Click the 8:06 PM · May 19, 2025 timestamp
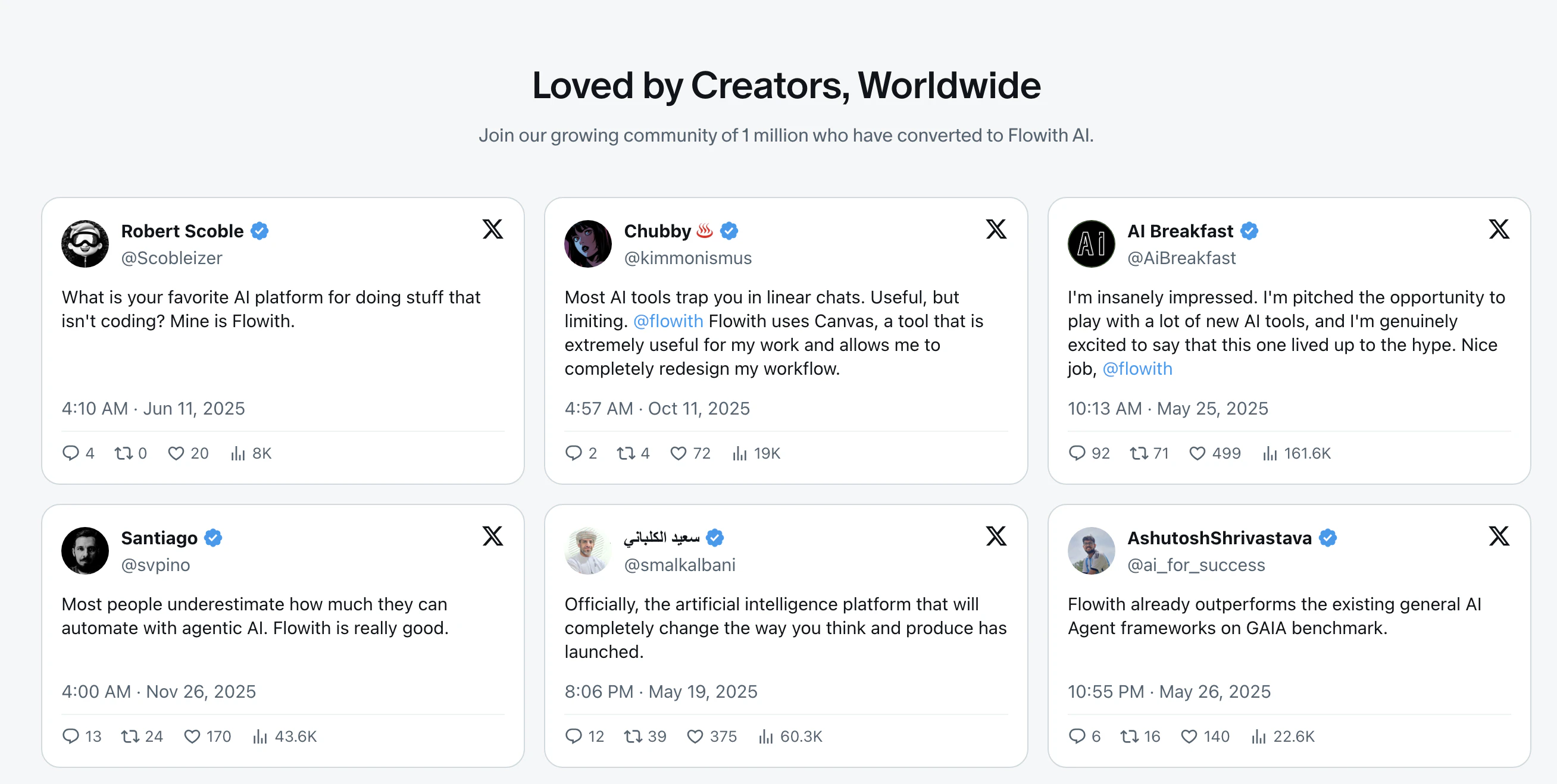The image size is (1557, 784). 661,692
